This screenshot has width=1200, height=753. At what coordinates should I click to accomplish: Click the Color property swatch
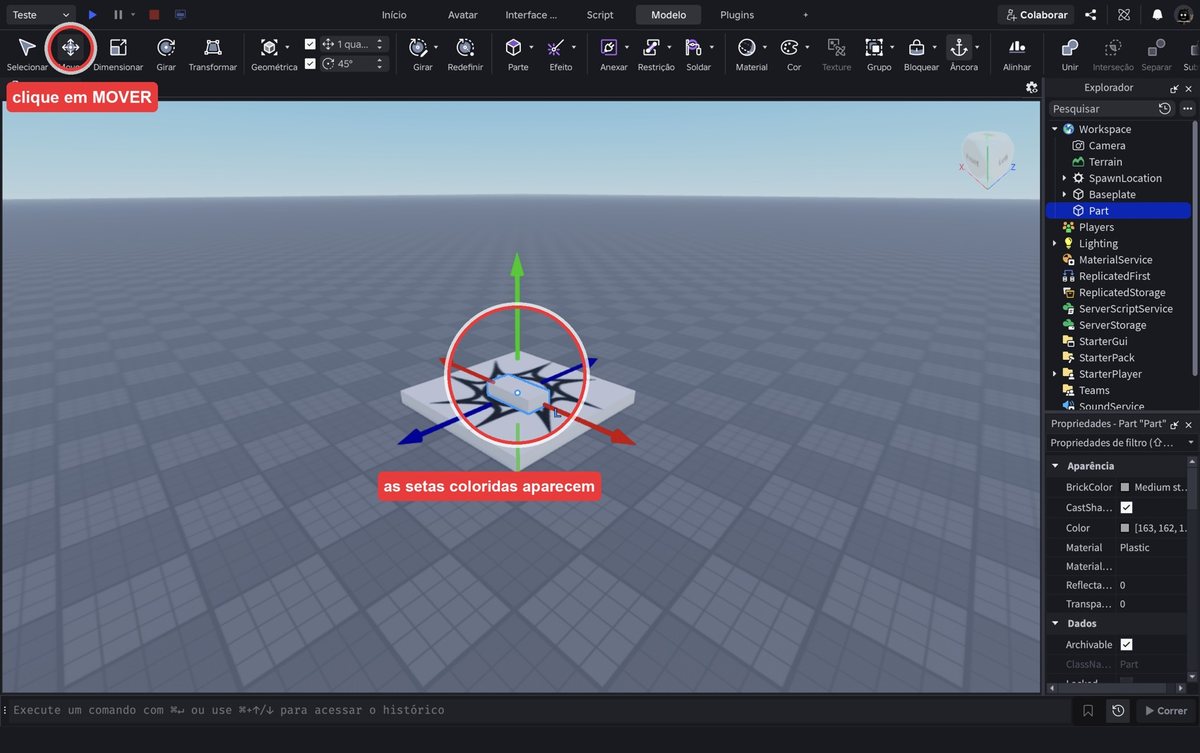(1125, 528)
